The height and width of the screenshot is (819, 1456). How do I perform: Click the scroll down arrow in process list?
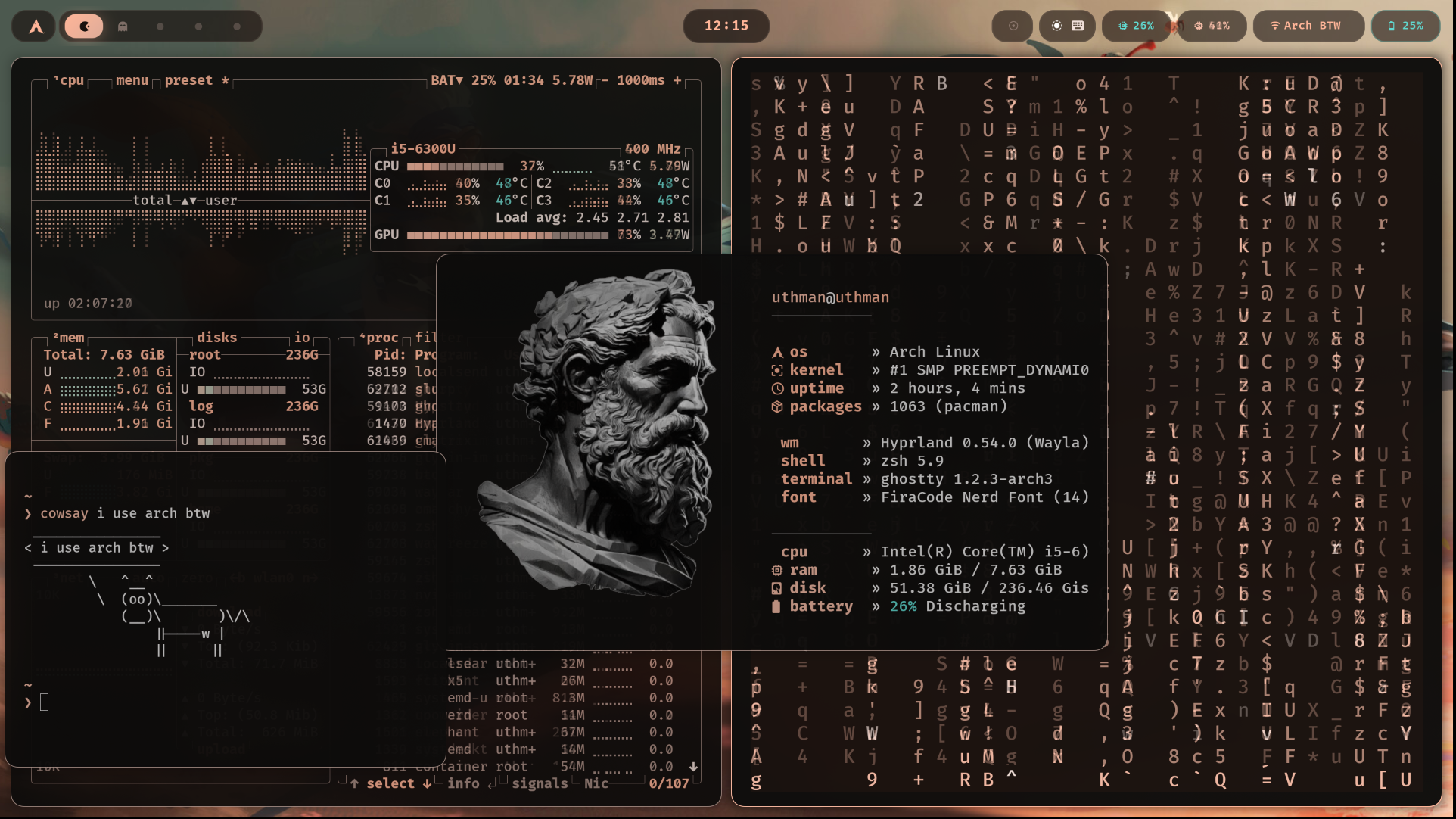coord(693,767)
